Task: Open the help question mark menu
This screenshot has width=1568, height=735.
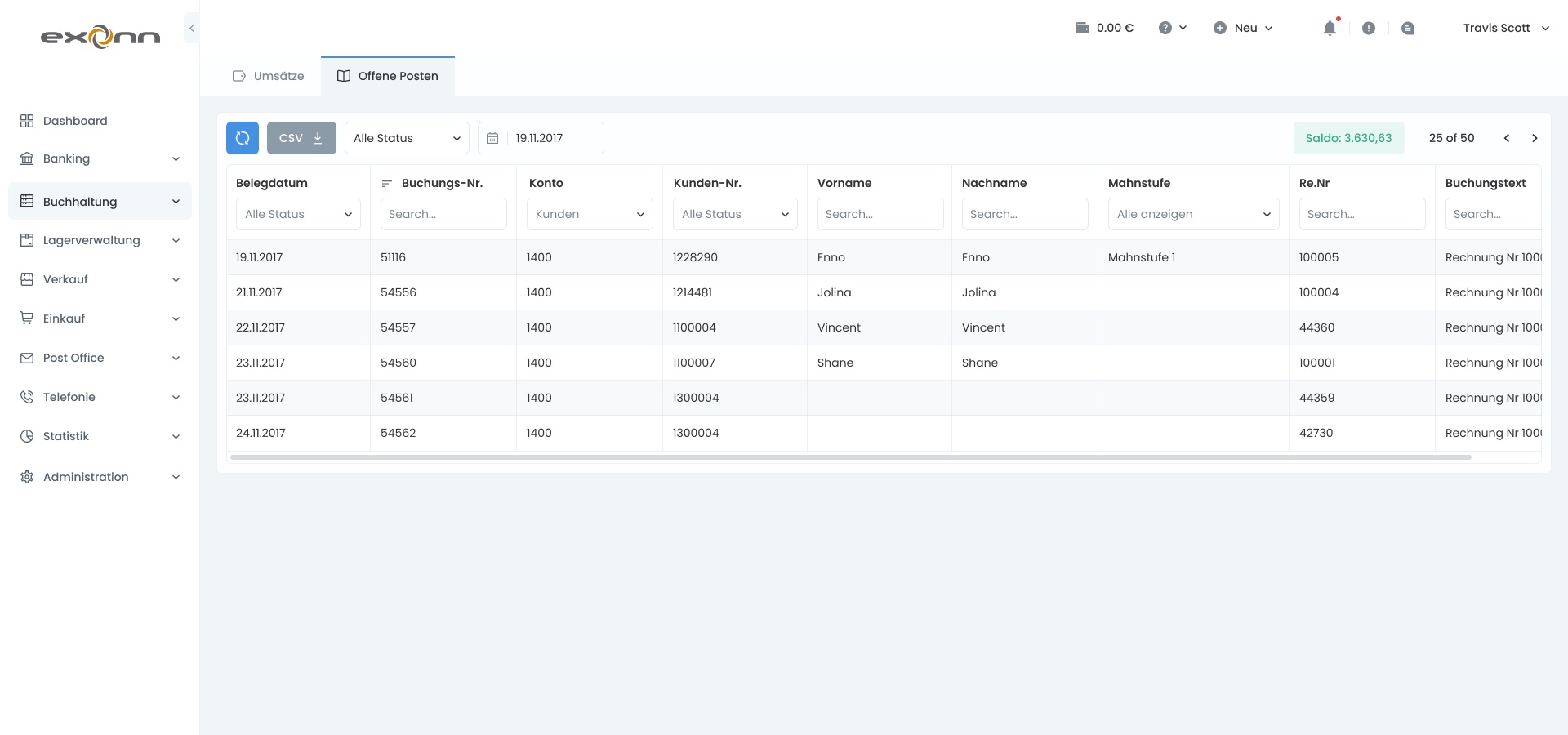Action: (x=1172, y=28)
